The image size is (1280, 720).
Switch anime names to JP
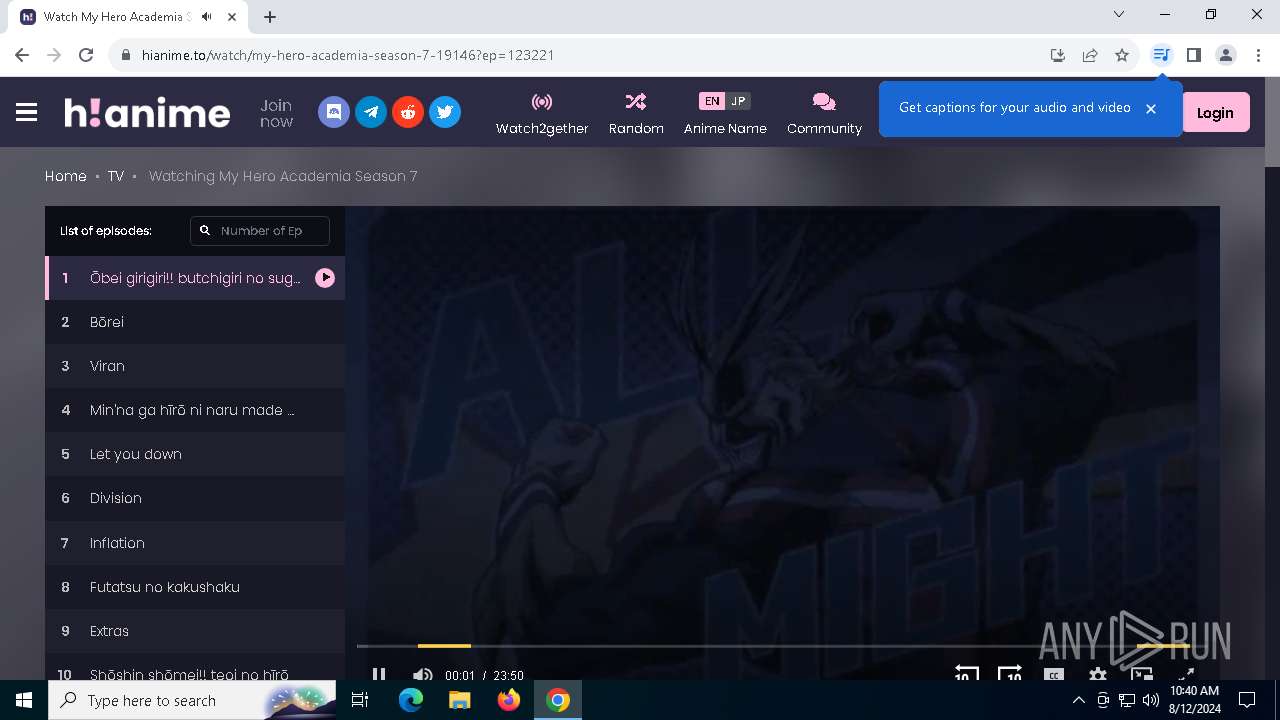[738, 101]
